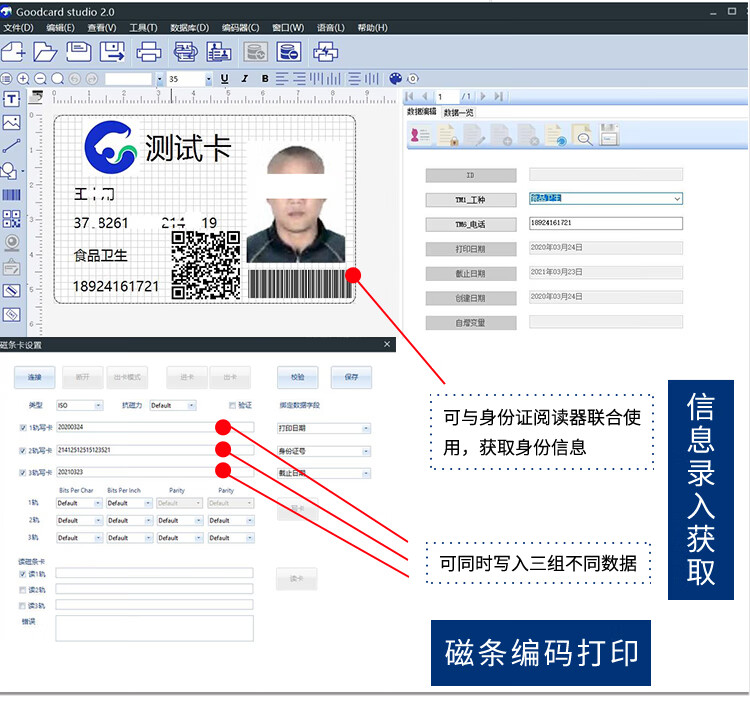Click the document lock icon in data toolbar
The image size is (750, 711).
click(448, 135)
